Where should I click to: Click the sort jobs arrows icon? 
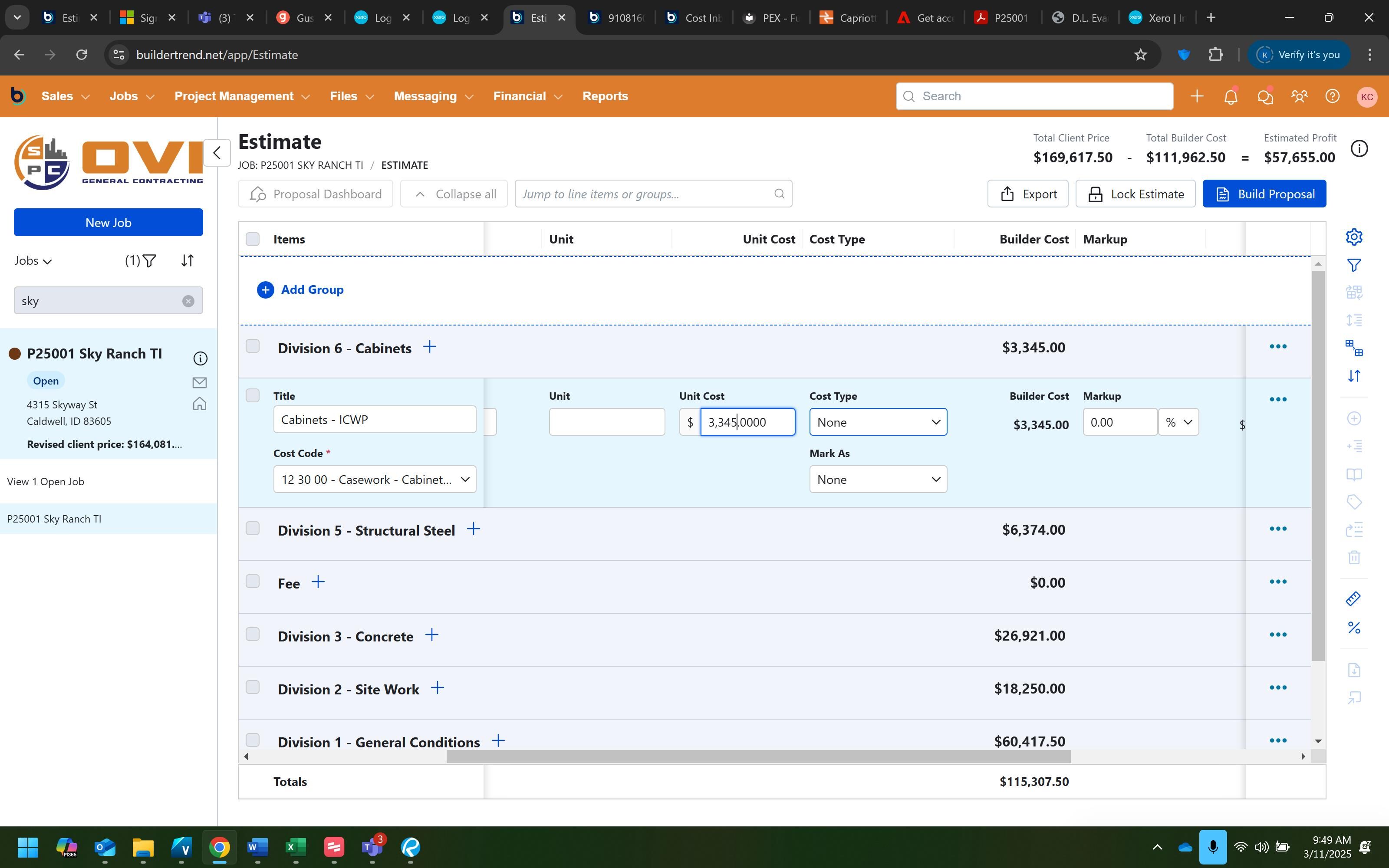[188, 261]
